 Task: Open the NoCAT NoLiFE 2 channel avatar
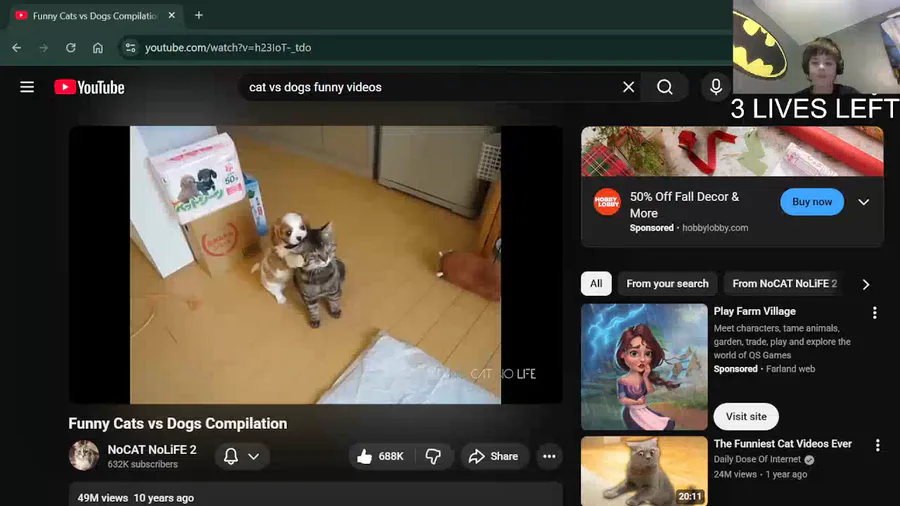84,456
